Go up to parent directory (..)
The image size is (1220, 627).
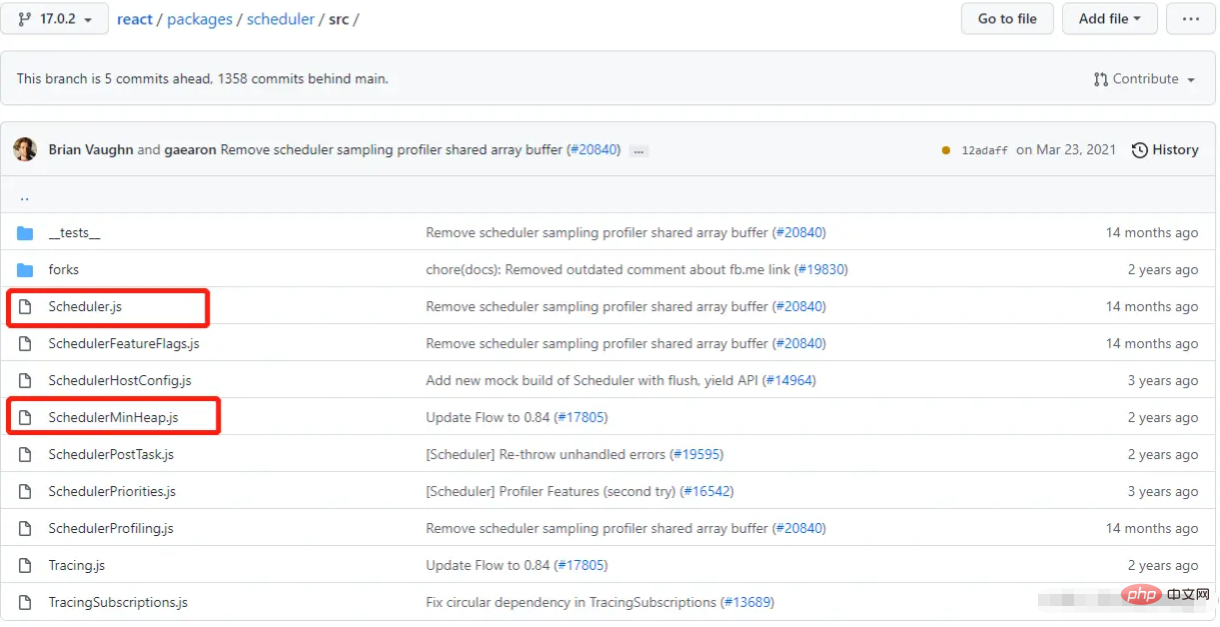24,197
